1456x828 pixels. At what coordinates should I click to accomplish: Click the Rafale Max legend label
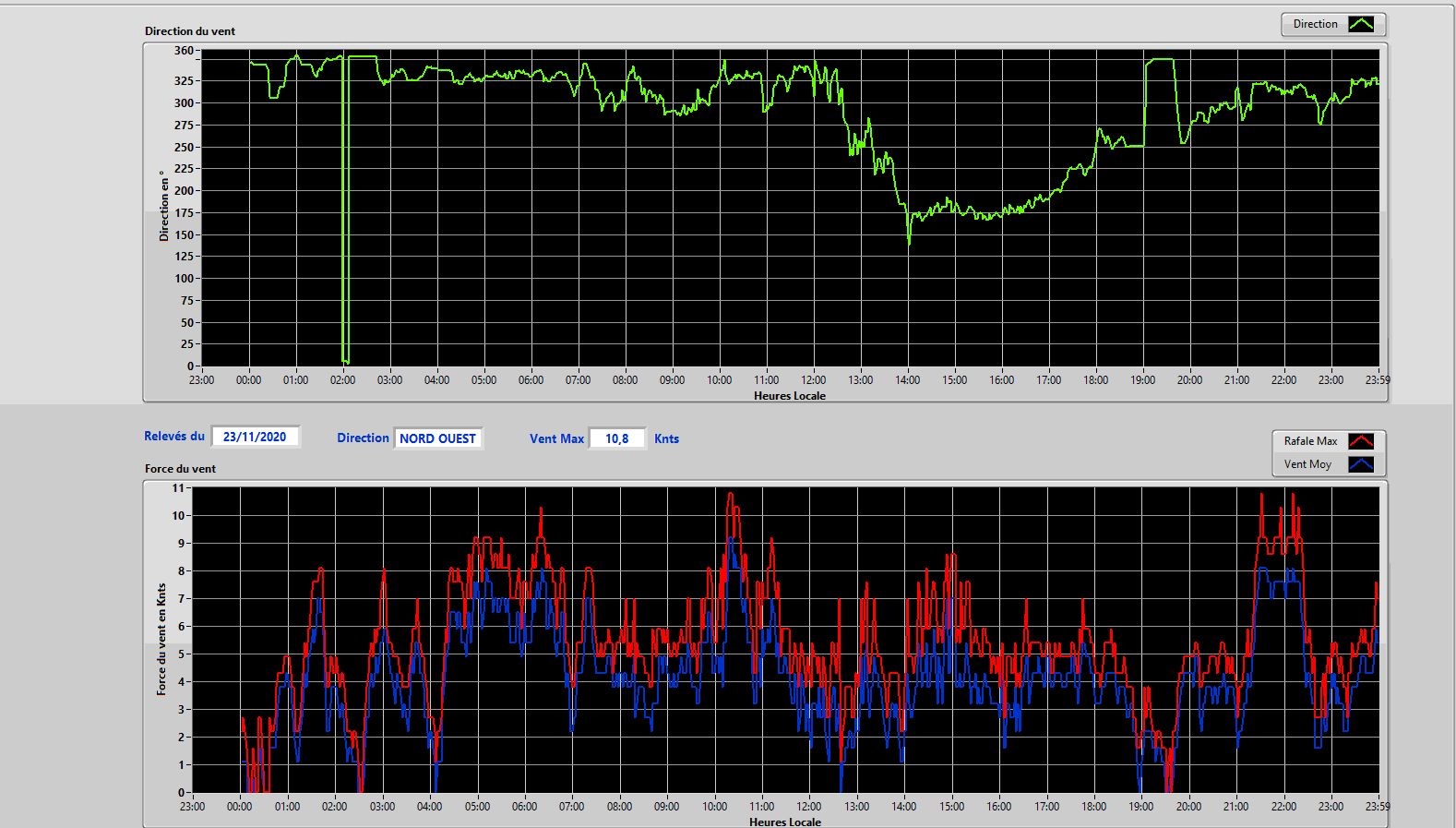[x=1310, y=441]
